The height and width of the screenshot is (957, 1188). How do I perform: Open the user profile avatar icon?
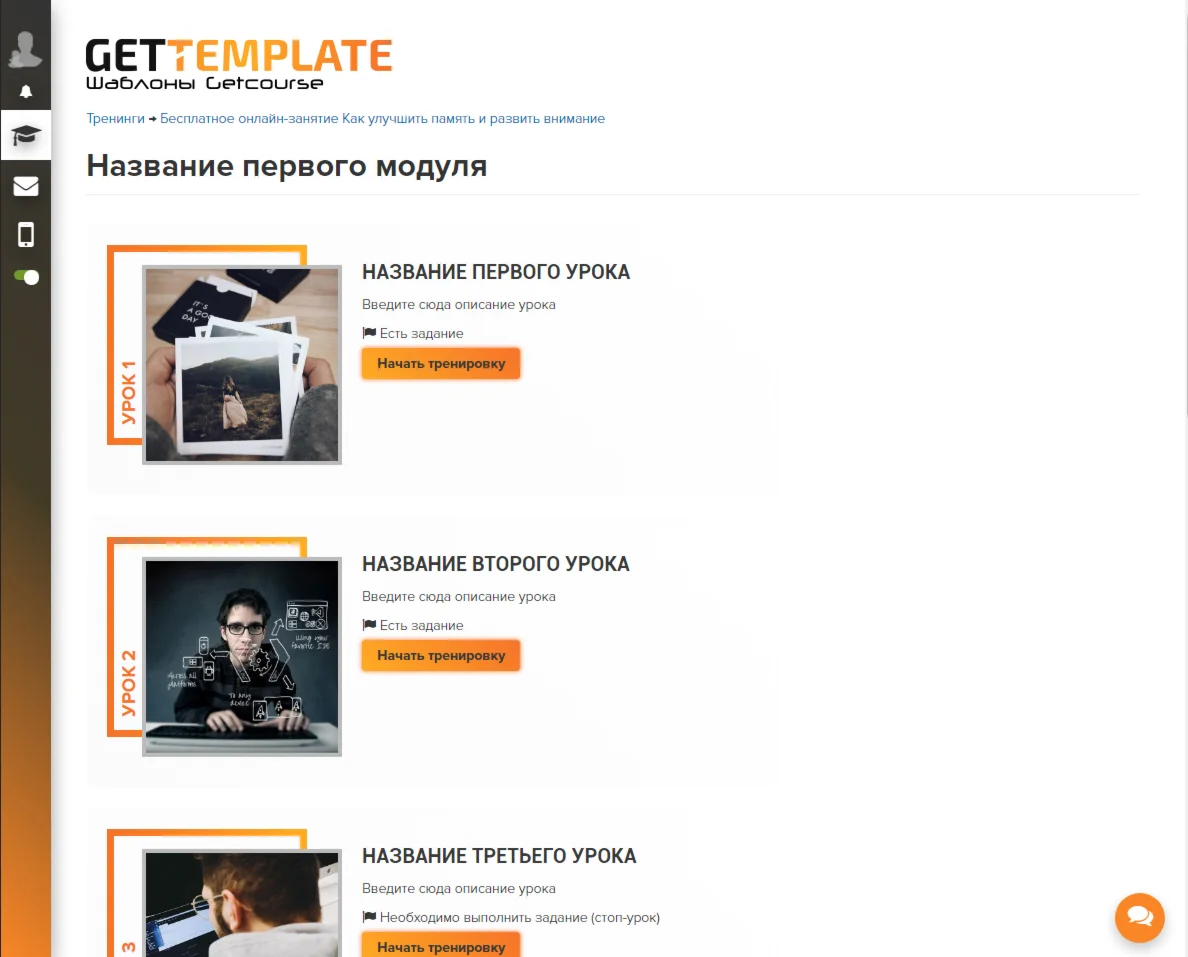coord(25,49)
